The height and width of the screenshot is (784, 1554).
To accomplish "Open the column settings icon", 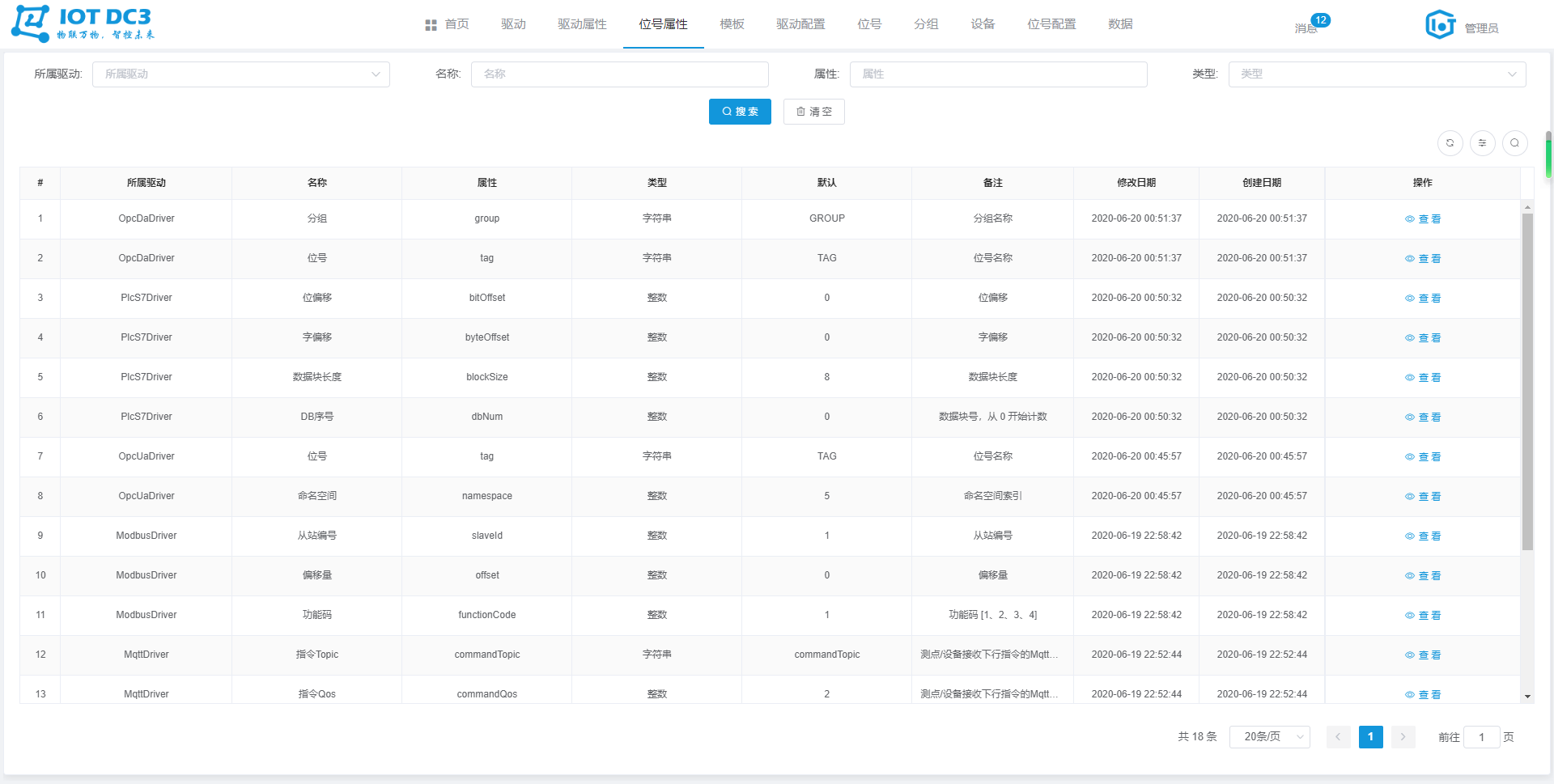I will tap(1482, 143).
